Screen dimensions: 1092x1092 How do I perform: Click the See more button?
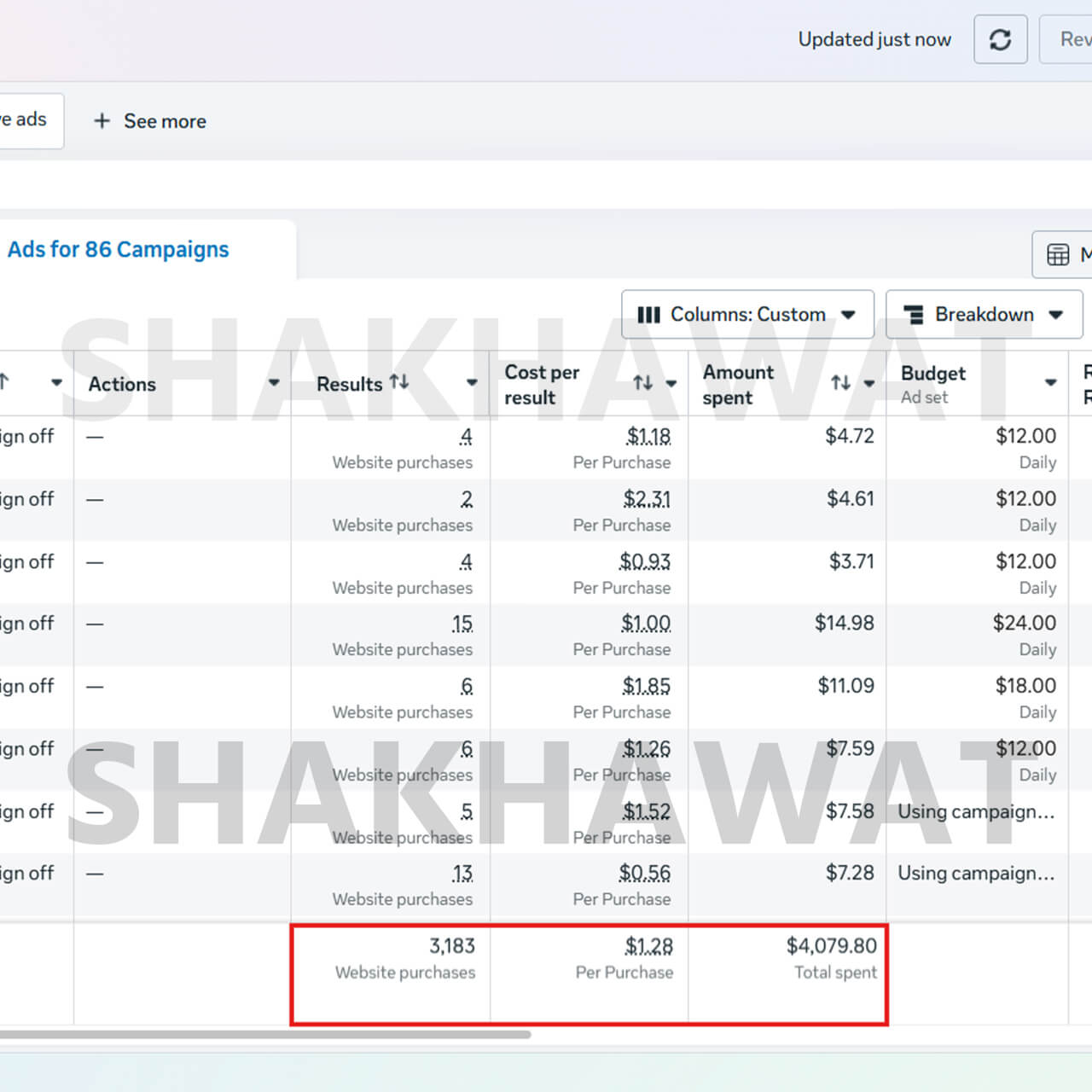click(150, 121)
